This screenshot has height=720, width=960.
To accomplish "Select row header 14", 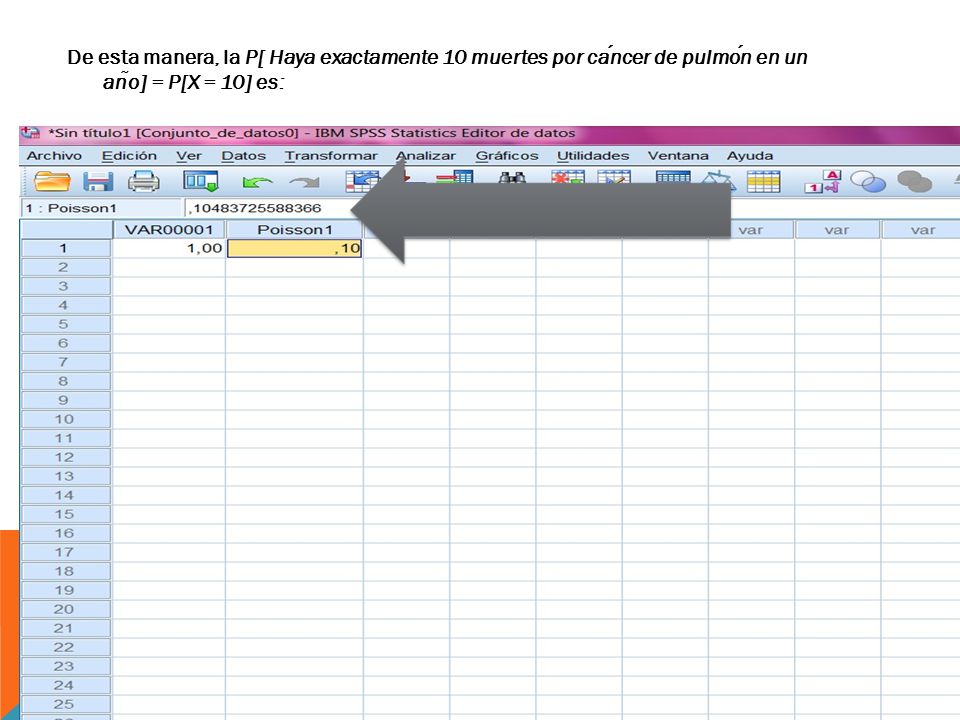I will (x=66, y=495).
